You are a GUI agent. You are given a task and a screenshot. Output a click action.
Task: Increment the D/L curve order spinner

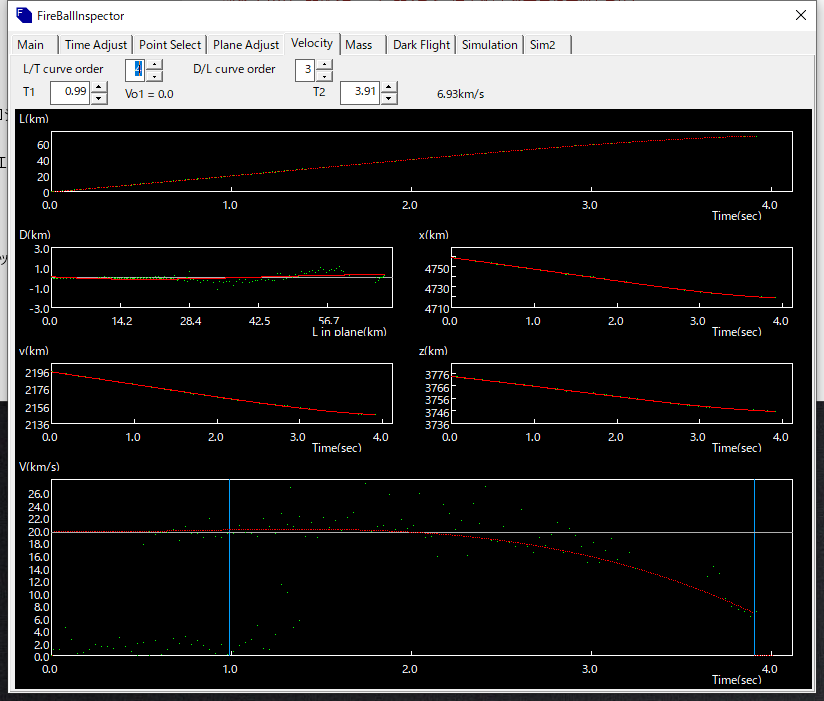coord(324,64)
